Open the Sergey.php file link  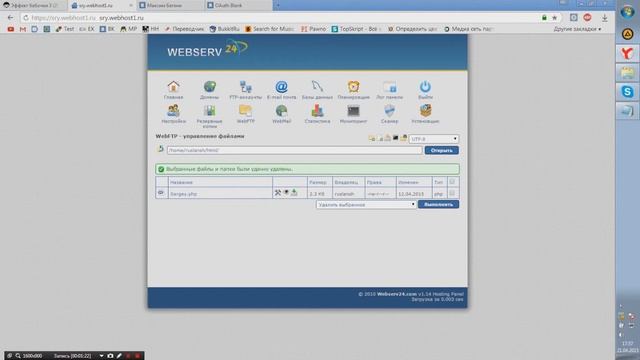click(183, 194)
